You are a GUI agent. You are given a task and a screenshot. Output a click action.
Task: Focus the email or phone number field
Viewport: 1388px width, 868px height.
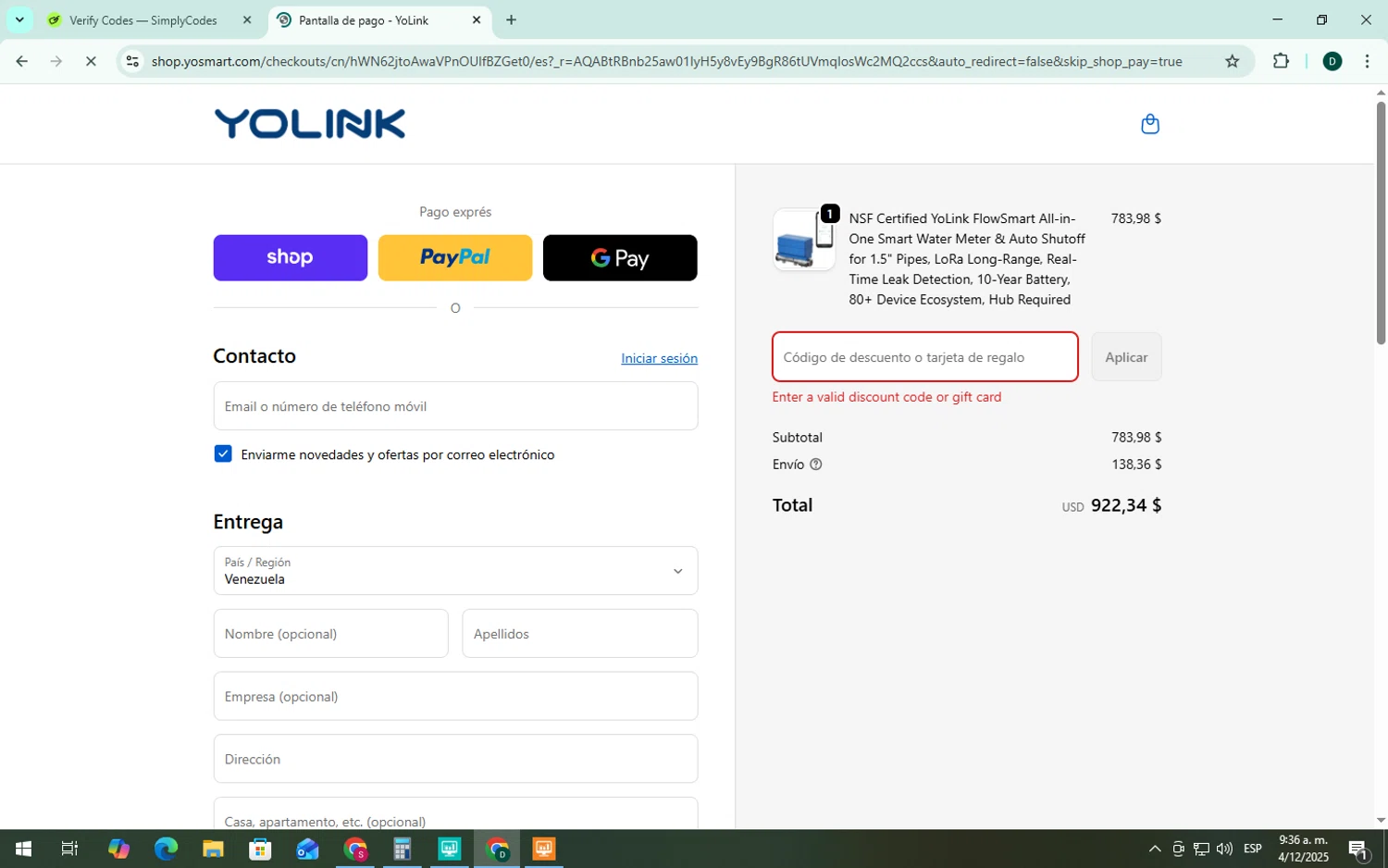pos(455,406)
